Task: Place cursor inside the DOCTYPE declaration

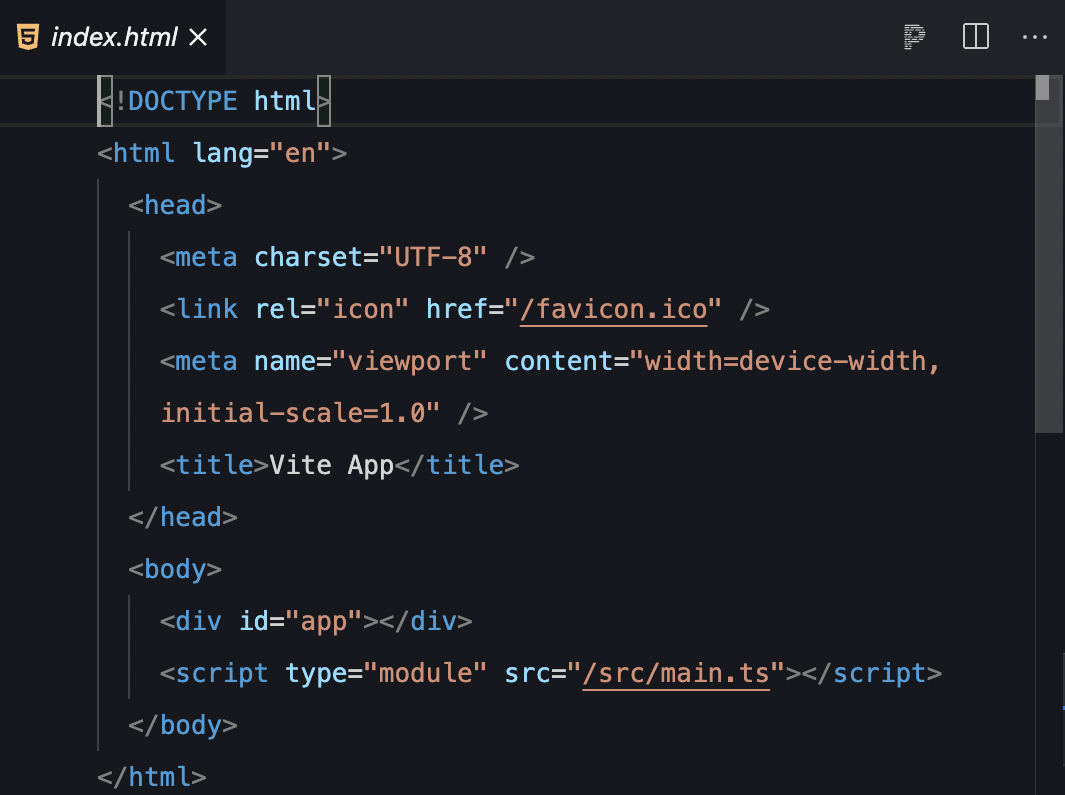Action: point(210,100)
